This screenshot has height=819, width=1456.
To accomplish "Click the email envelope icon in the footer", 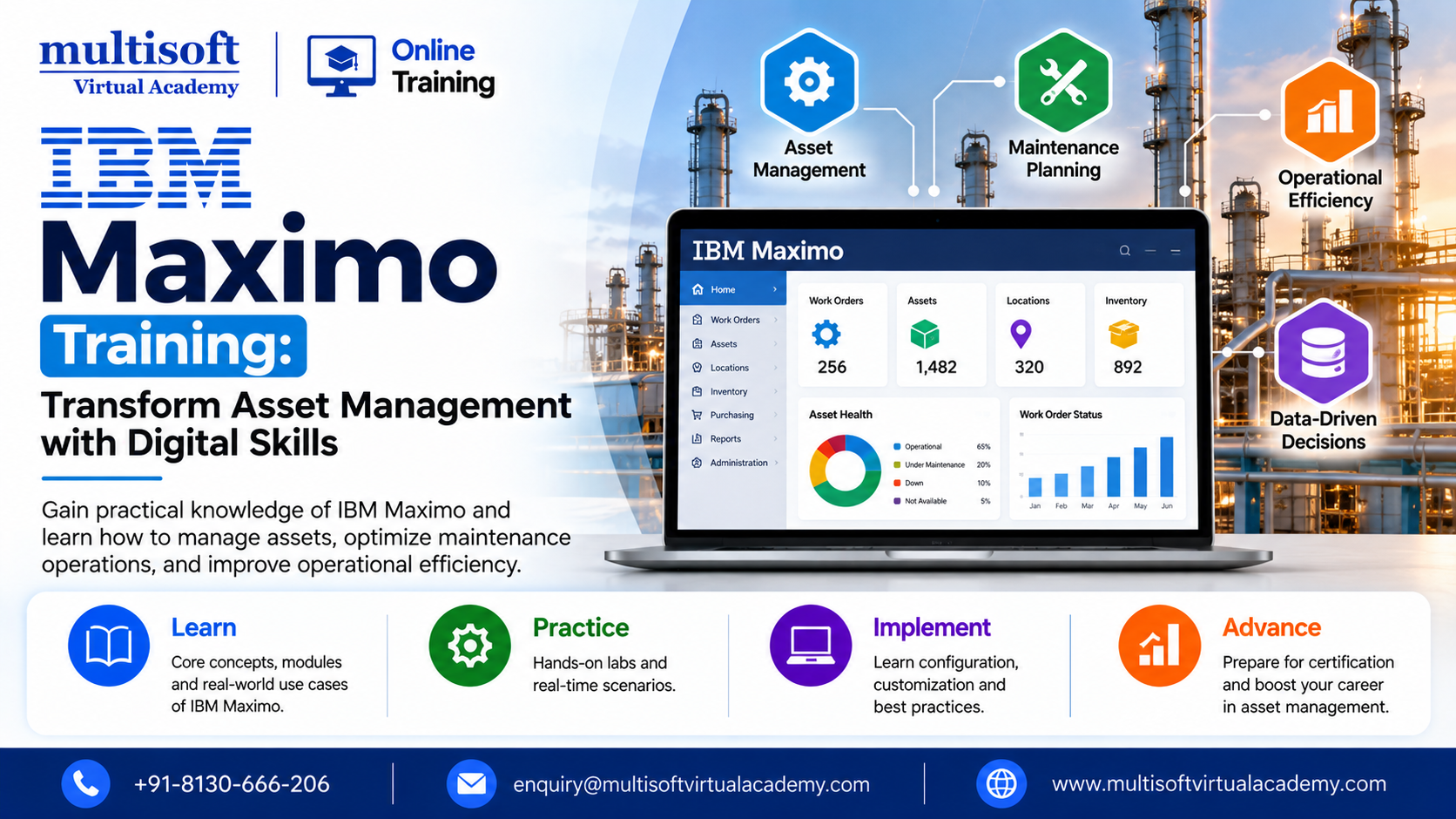I will tap(471, 783).
